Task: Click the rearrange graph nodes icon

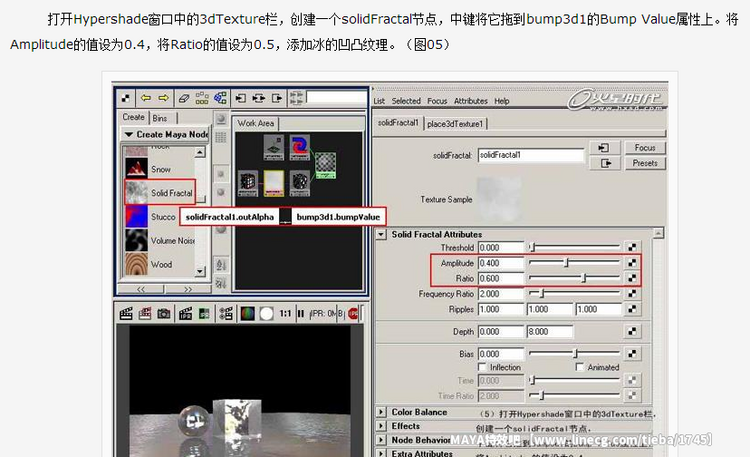Action: (x=202, y=98)
